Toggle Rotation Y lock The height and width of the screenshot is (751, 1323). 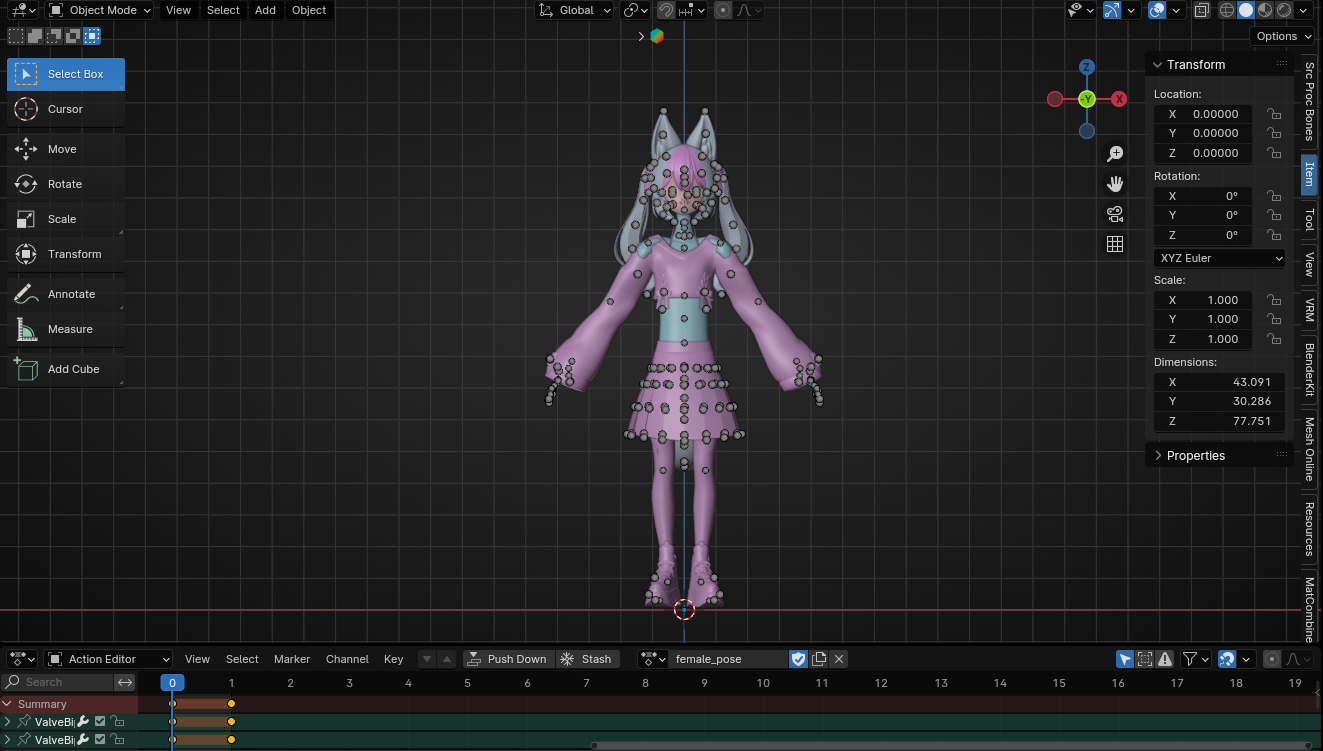point(1274,215)
